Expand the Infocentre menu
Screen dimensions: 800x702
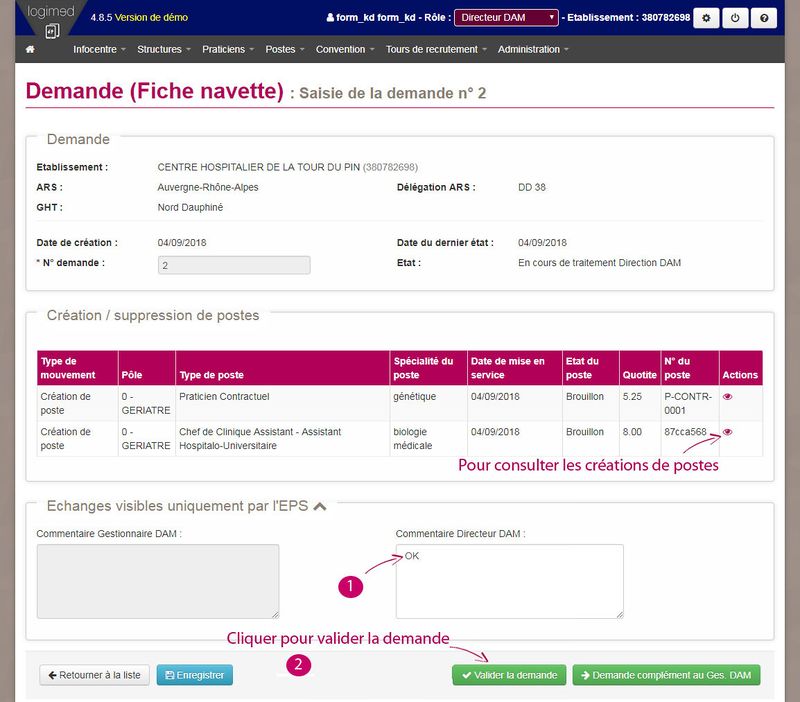click(99, 49)
